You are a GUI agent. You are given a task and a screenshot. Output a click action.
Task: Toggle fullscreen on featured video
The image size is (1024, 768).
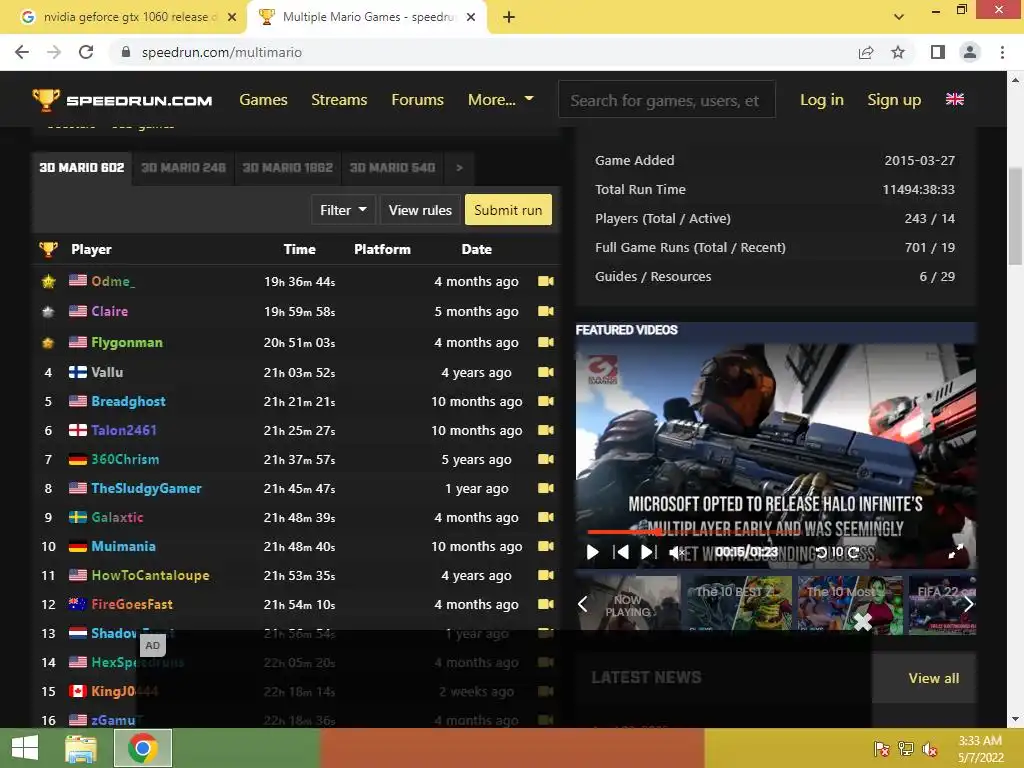(955, 552)
